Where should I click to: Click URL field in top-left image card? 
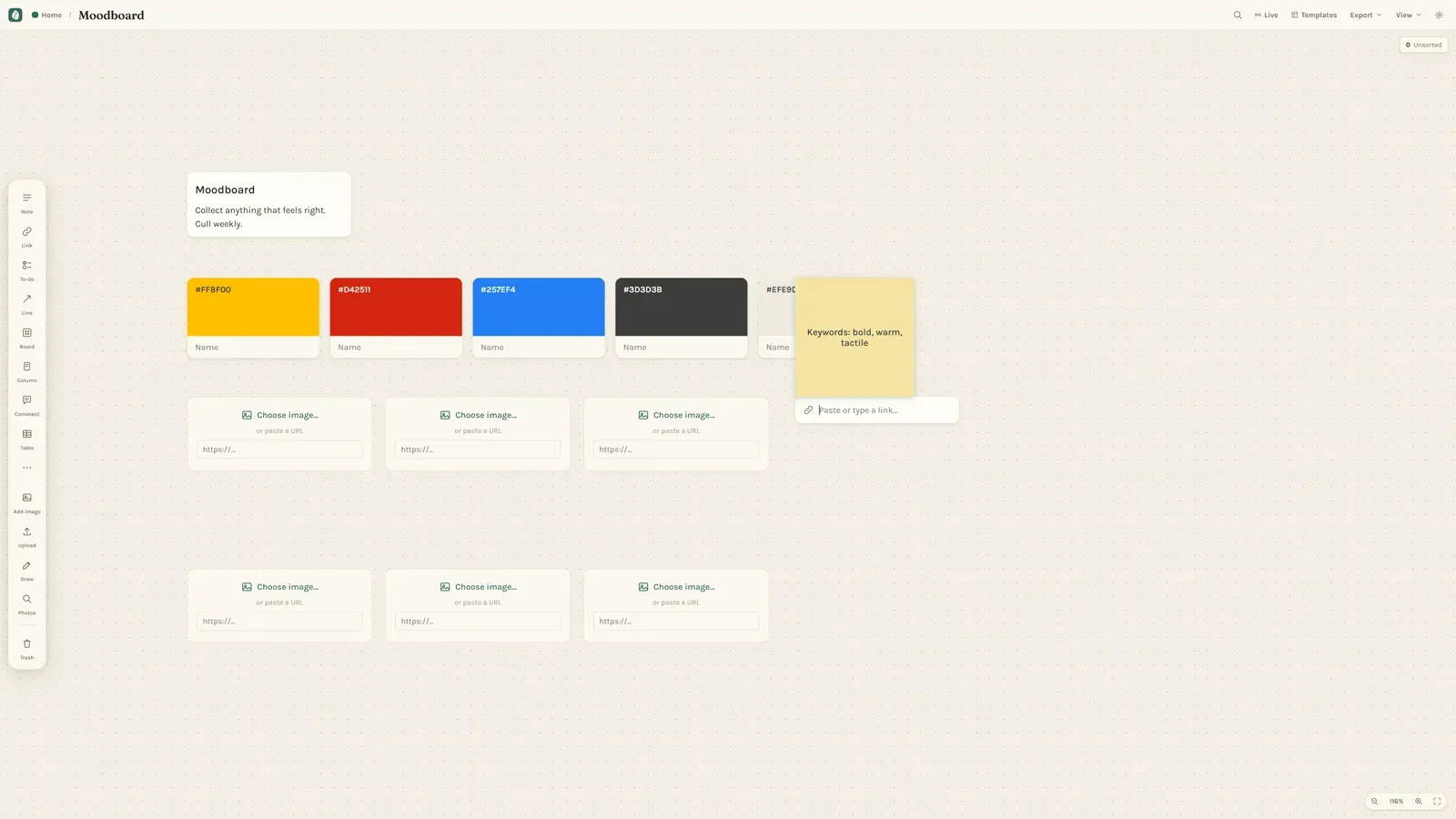click(x=279, y=450)
